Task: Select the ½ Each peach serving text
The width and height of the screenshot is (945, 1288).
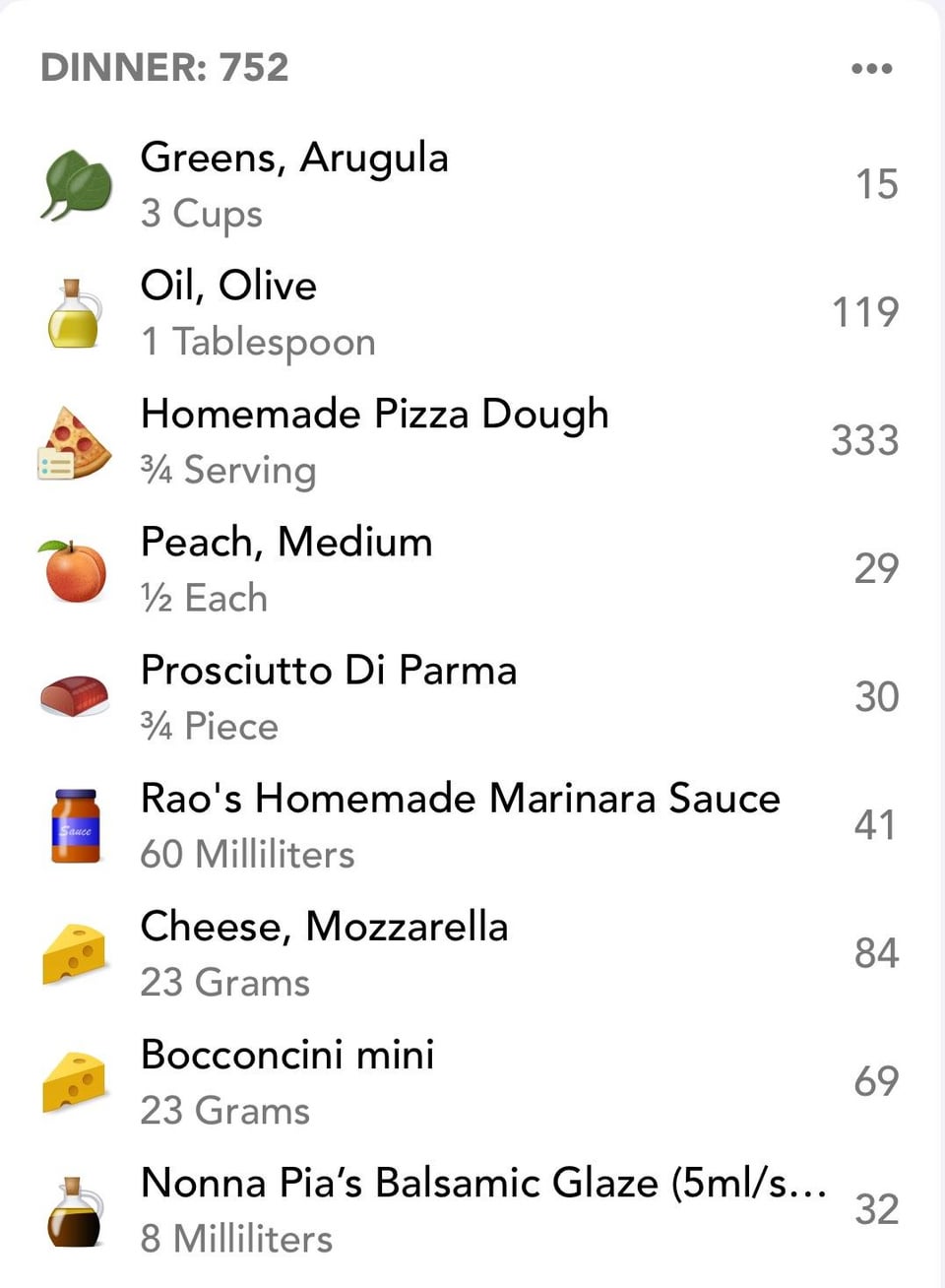Action: pyautogui.click(x=204, y=598)
